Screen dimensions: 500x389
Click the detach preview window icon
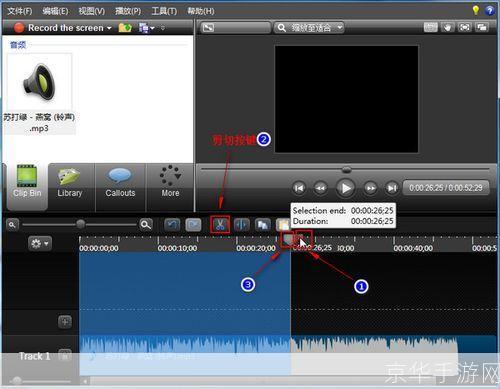[482, 27]
